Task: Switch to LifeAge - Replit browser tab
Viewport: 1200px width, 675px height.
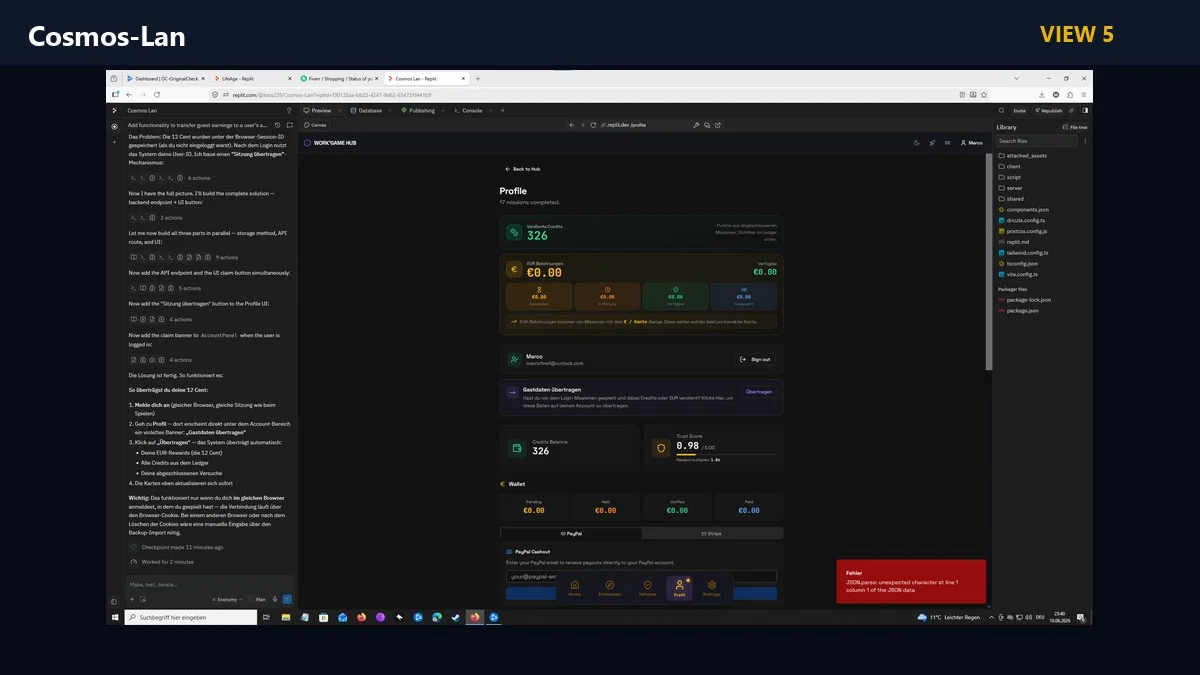Action: (x=253, y=78)
